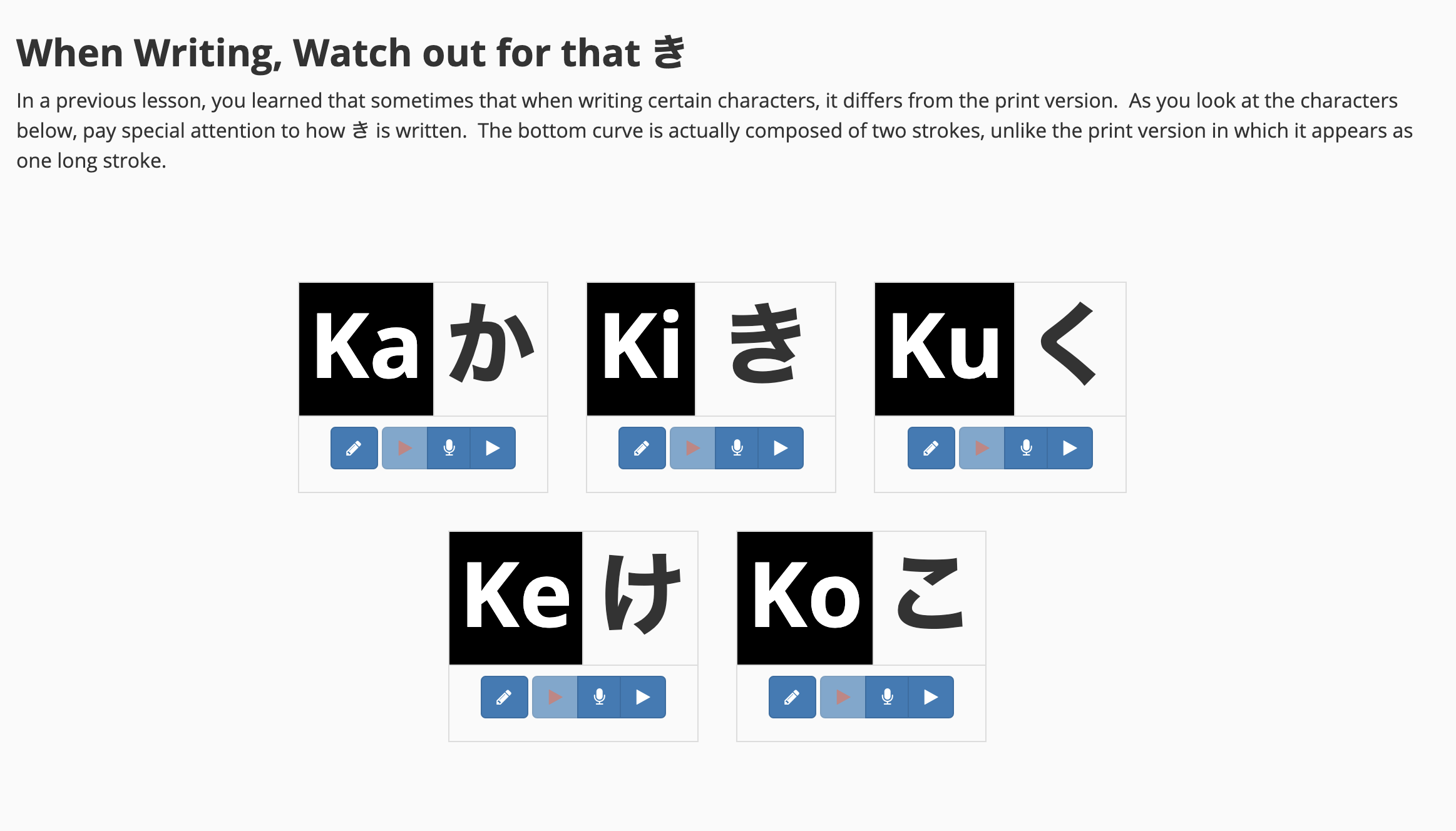Play the pronunciation of Ki き
Screen dimensions: 1456x831
[781, 448]
